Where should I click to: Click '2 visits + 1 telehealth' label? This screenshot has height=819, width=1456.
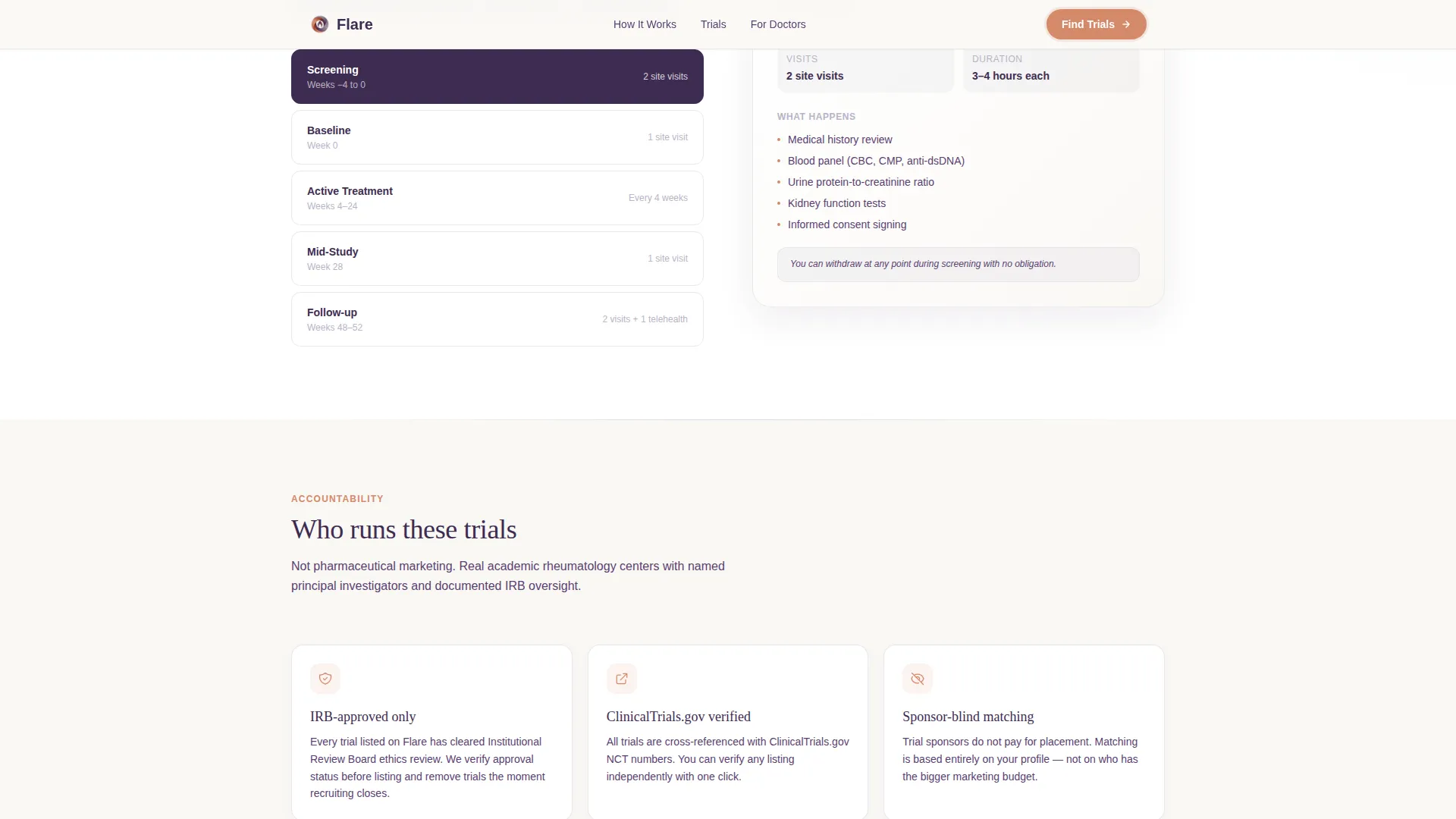tap(645, 319)
